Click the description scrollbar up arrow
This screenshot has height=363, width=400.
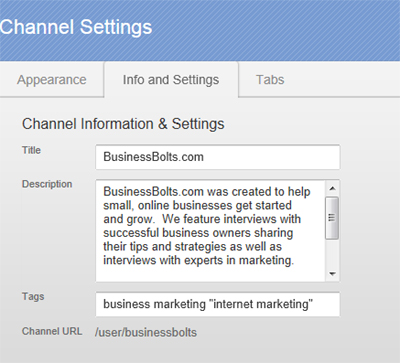tap(332, 189)
